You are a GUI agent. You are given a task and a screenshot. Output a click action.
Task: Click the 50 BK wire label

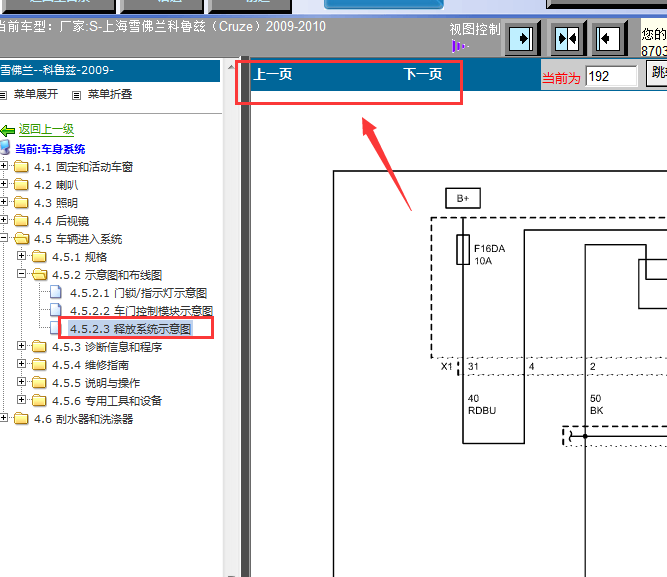[596, 404]
